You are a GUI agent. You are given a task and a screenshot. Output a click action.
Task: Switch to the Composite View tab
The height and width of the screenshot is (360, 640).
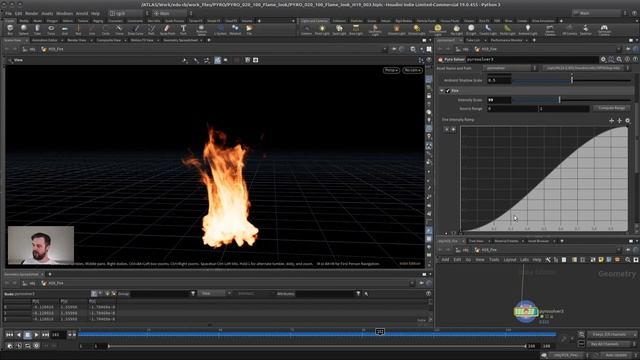click(109, 40)
